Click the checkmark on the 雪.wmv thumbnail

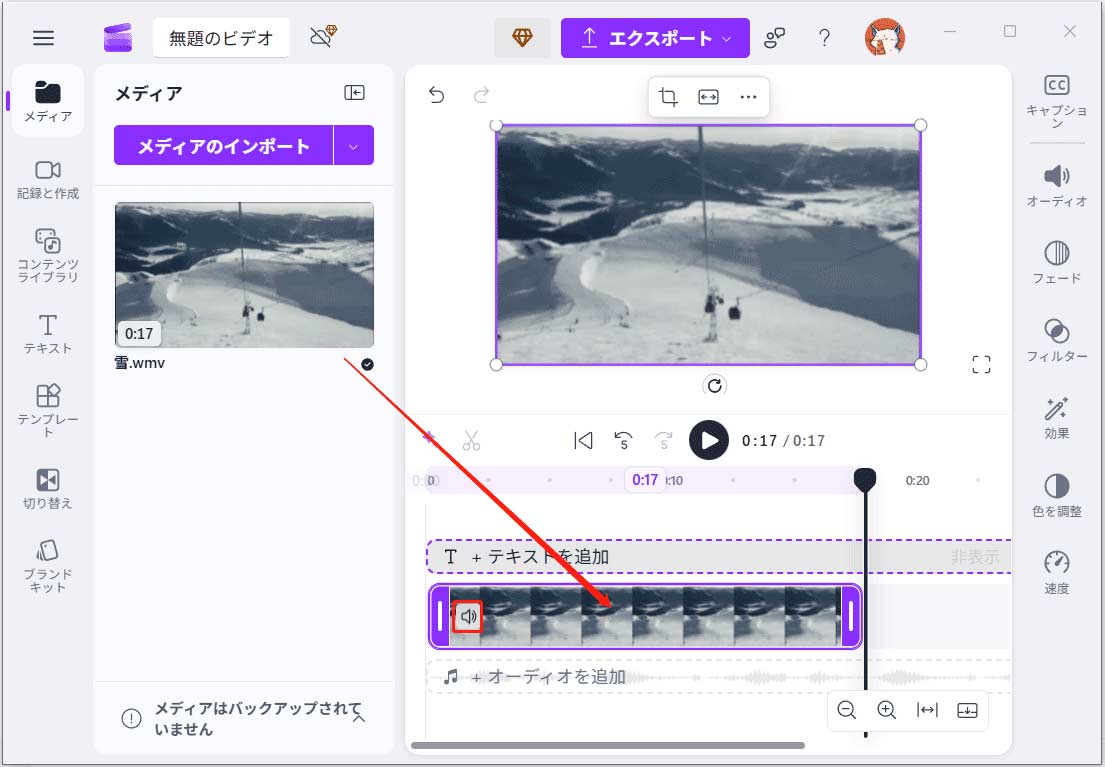point(366,364)
